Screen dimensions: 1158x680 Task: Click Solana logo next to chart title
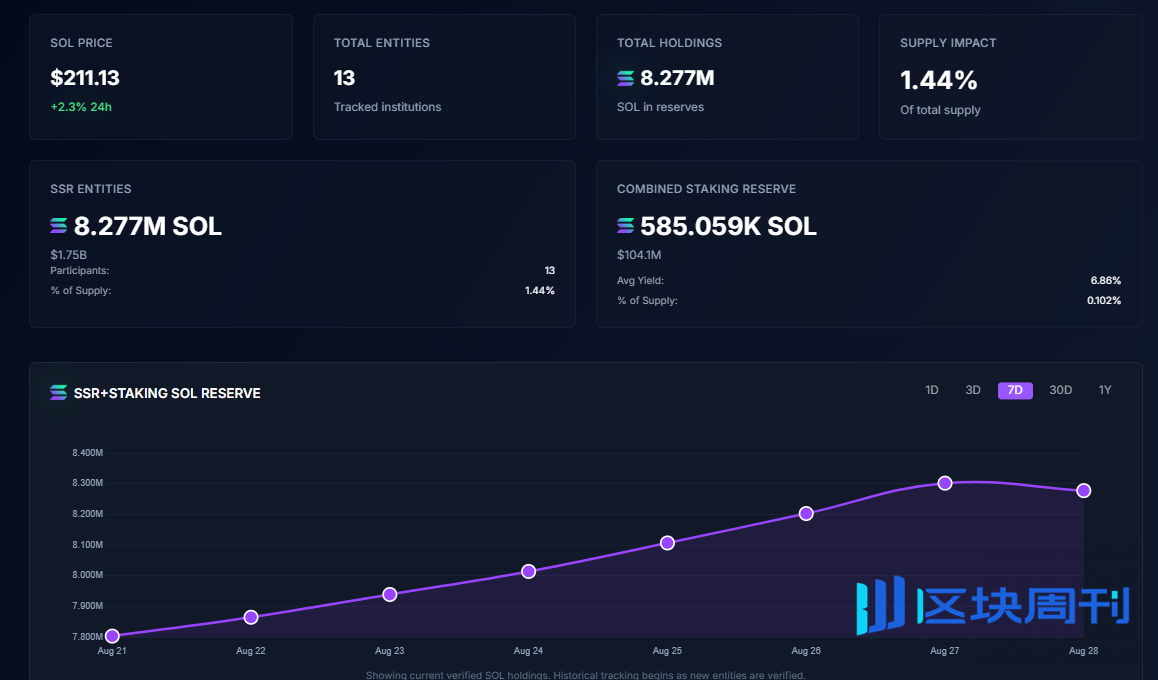click(59, 393)
